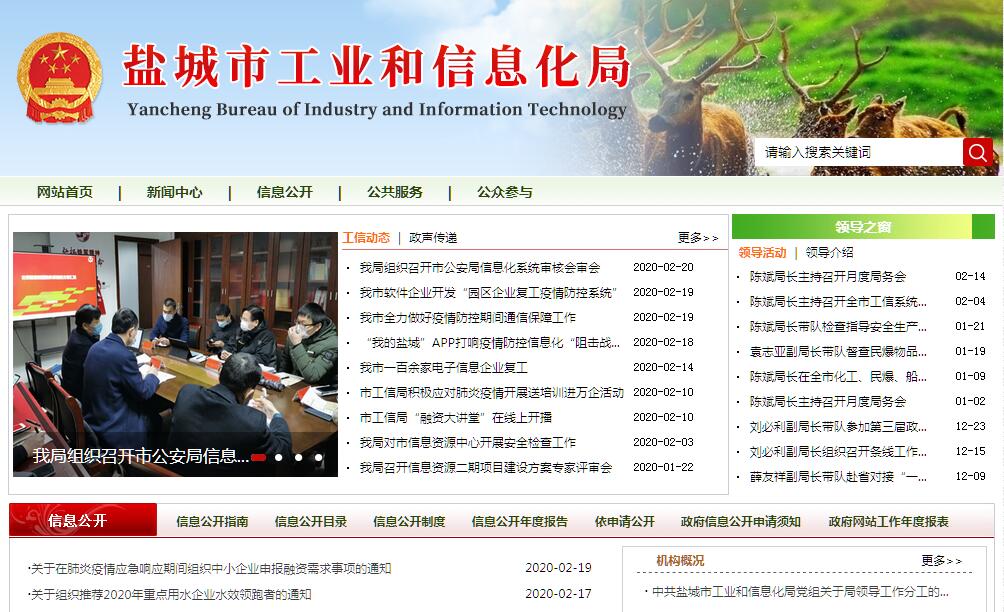Image resolution: width=1004 pixels, height=612 pixels.
Task: Open 信息公开年度报告 link
Action: pos(519,521)
